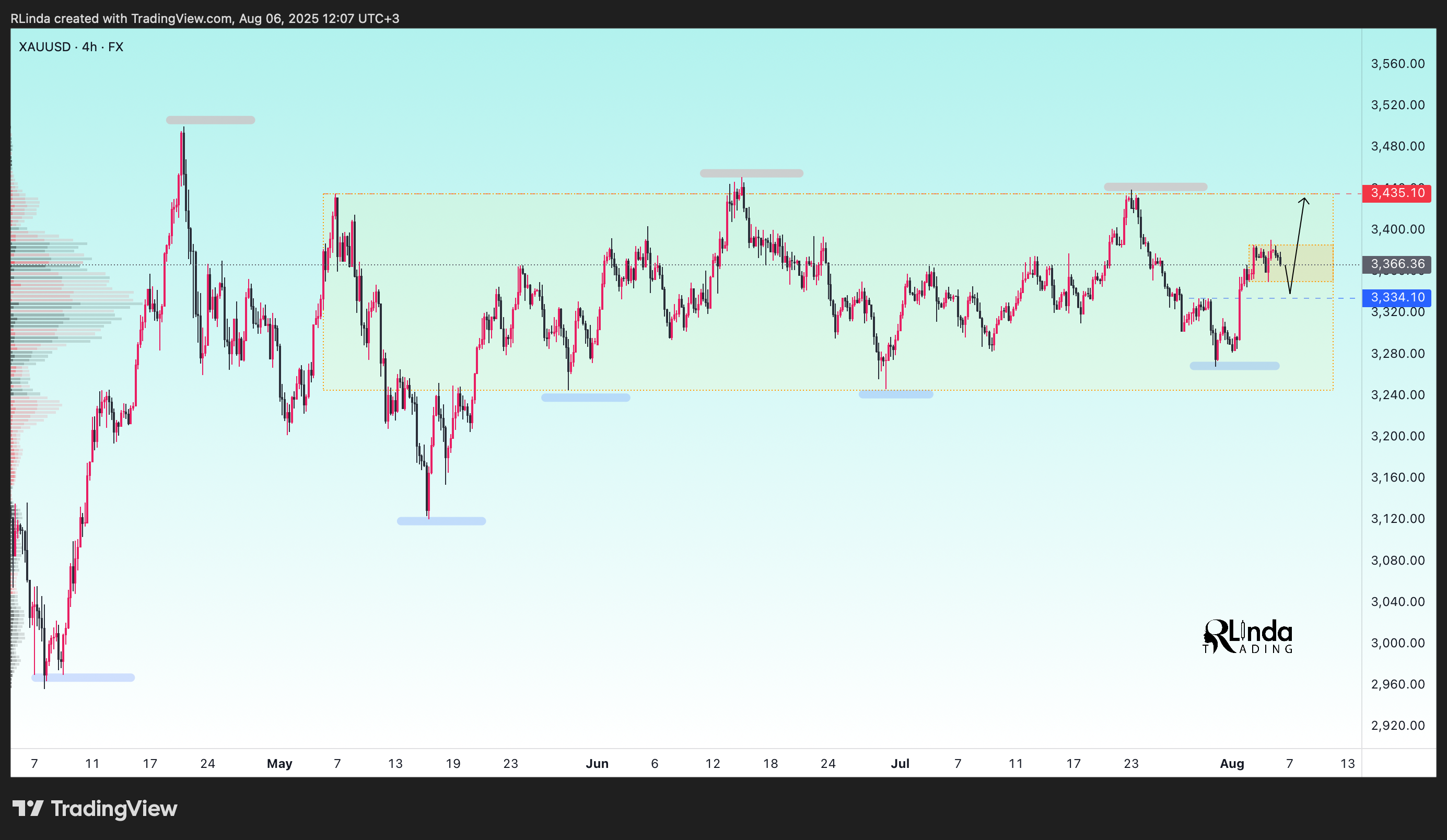The height and width of the screenshot is (840, 1447).
Task: Click the 3,560.00 price axis label
Action: coord(1397,64)
